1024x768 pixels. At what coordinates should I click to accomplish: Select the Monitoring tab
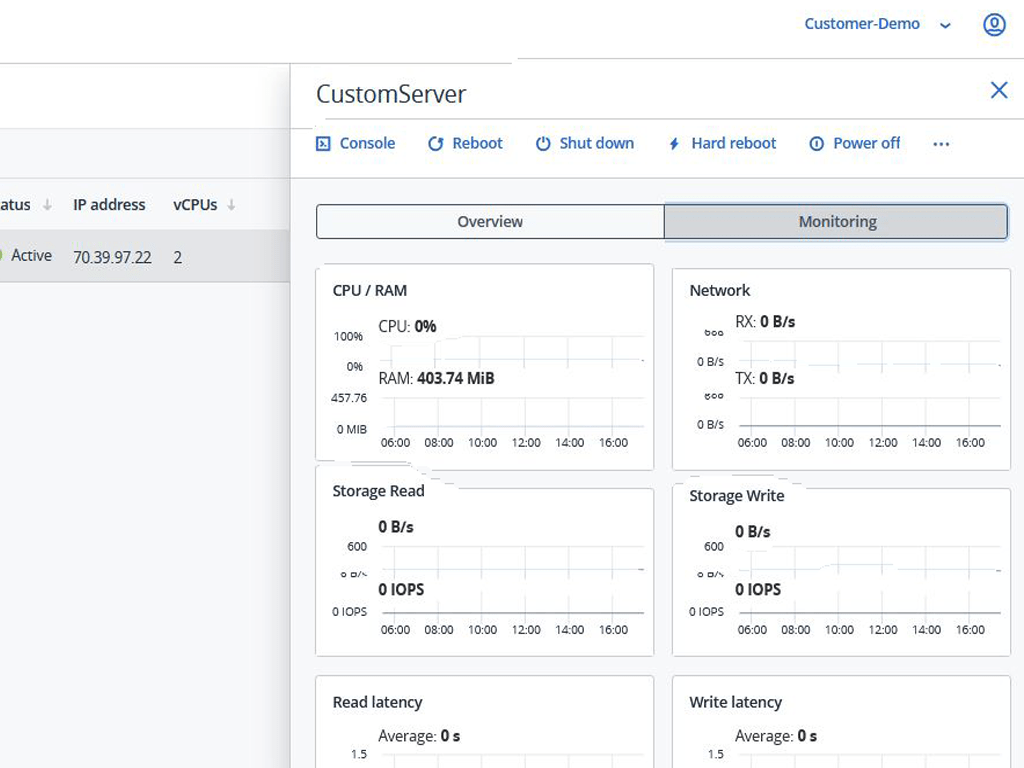point(837,222)
